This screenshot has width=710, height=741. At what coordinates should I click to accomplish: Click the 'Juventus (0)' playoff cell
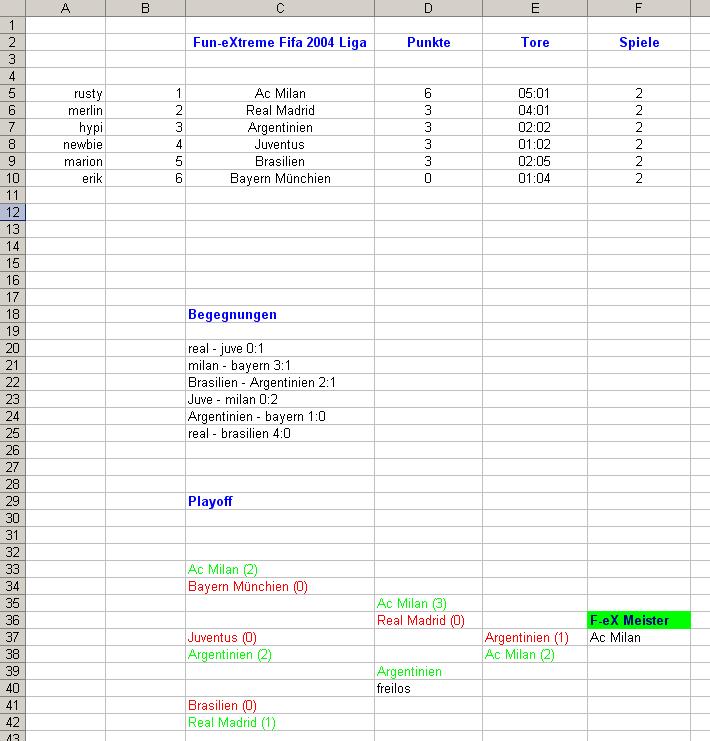[280, 638]
